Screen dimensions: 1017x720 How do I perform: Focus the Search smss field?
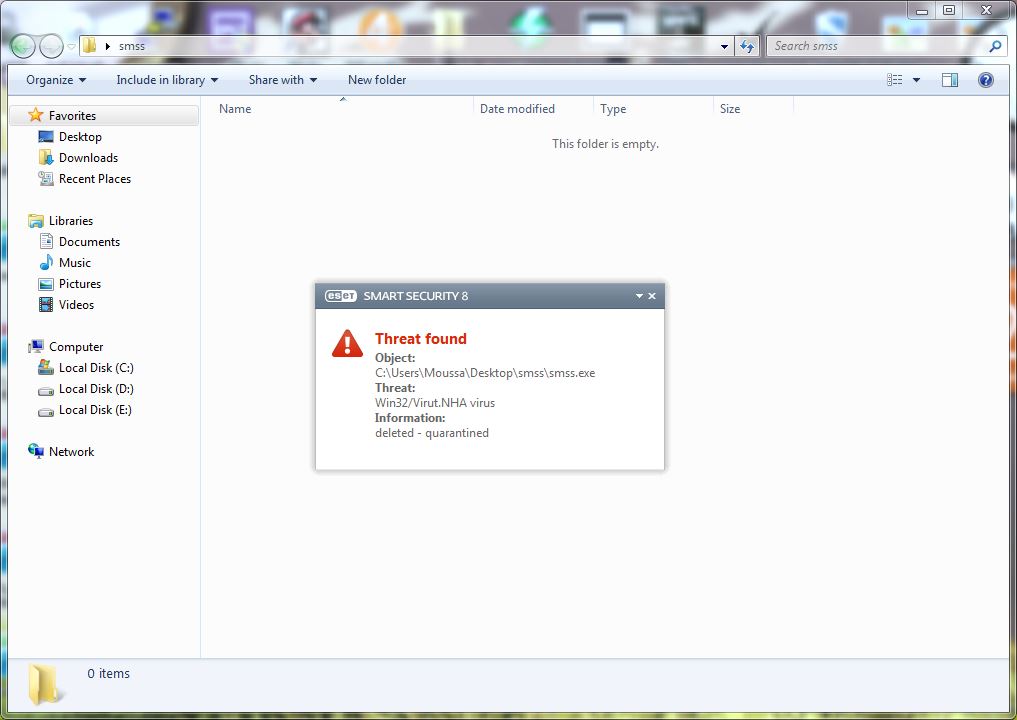click(x=879, y=46)
